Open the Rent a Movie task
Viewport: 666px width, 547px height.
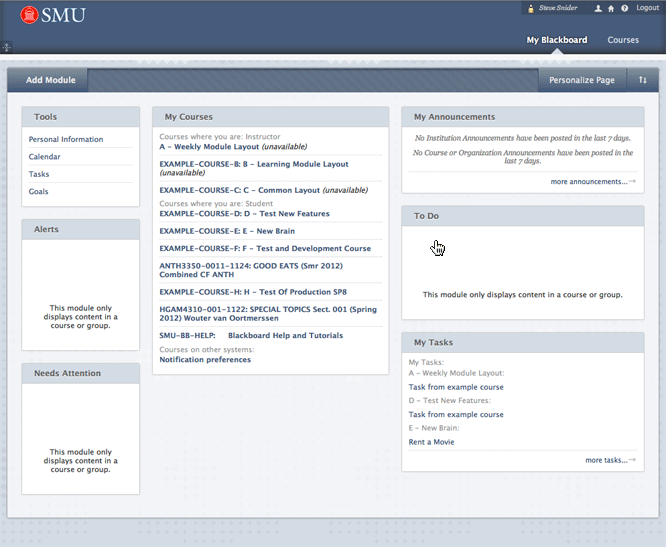coord(431,441)
